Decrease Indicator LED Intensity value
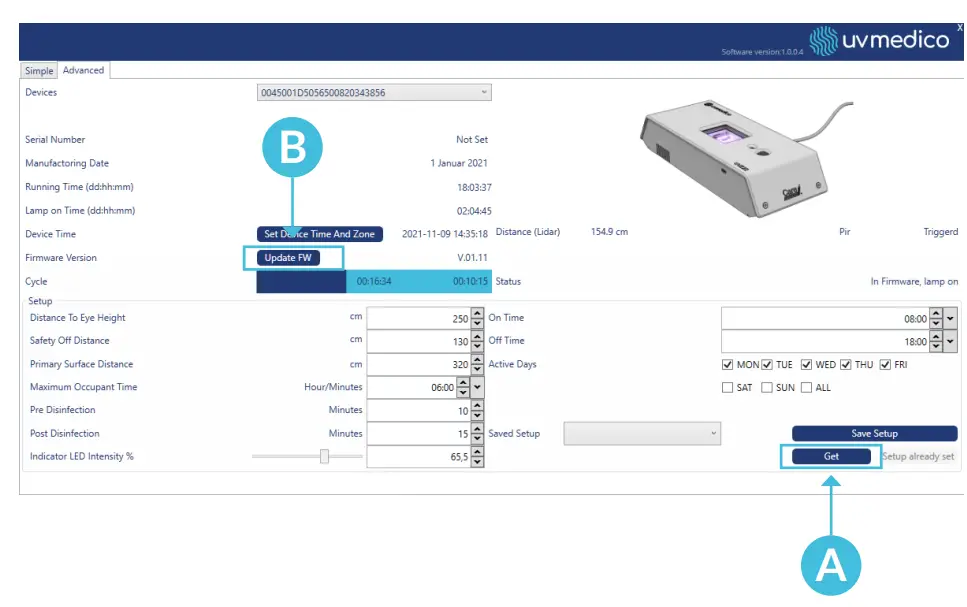Viewport: 967px width, 607px height. 477,462
